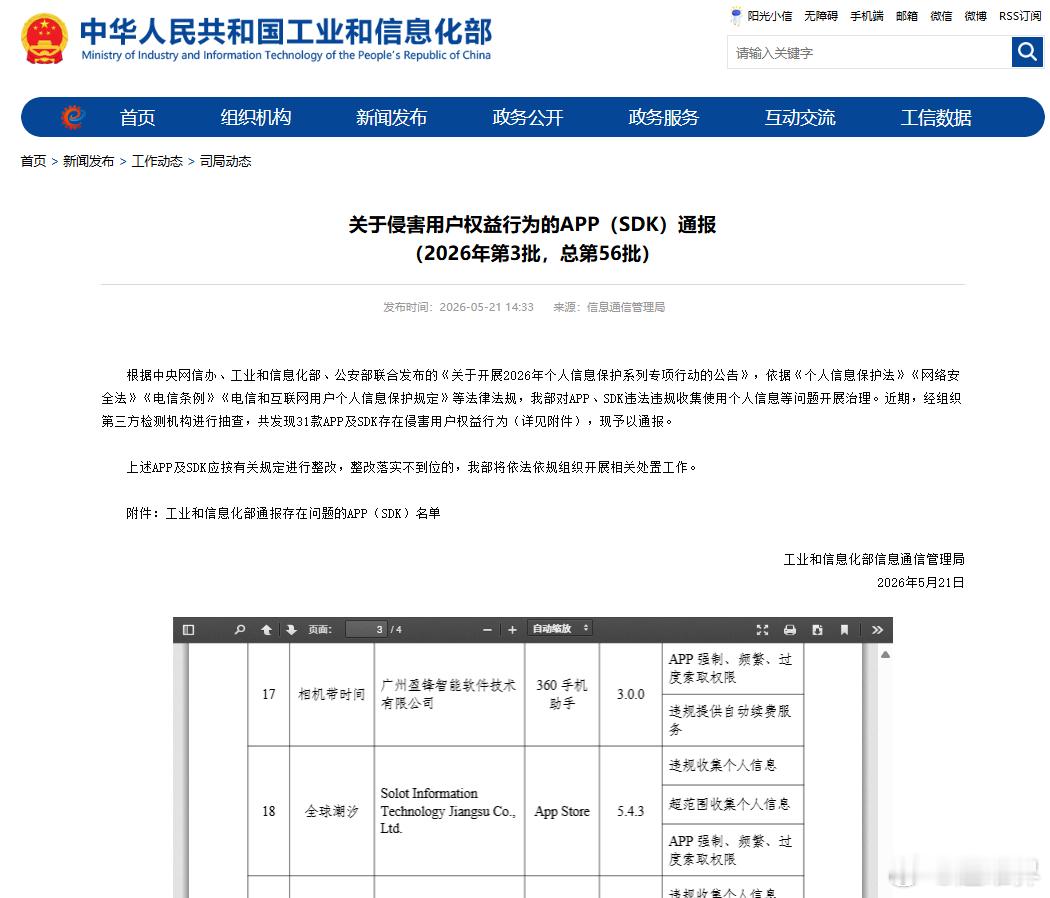This screenshot has width=1050, height=898.
Task: Open the 组织机构 menu
Action: click(x=256, y=118)
